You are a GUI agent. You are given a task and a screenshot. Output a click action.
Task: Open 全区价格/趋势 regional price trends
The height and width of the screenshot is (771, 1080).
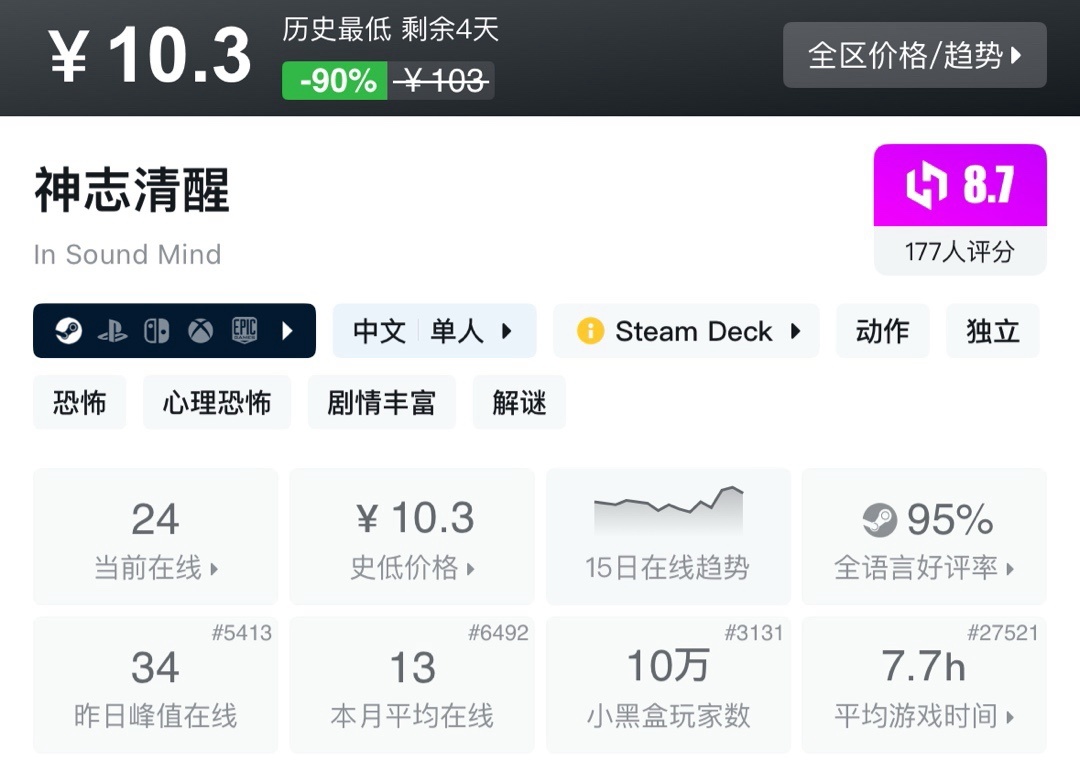tap(914, 55)
